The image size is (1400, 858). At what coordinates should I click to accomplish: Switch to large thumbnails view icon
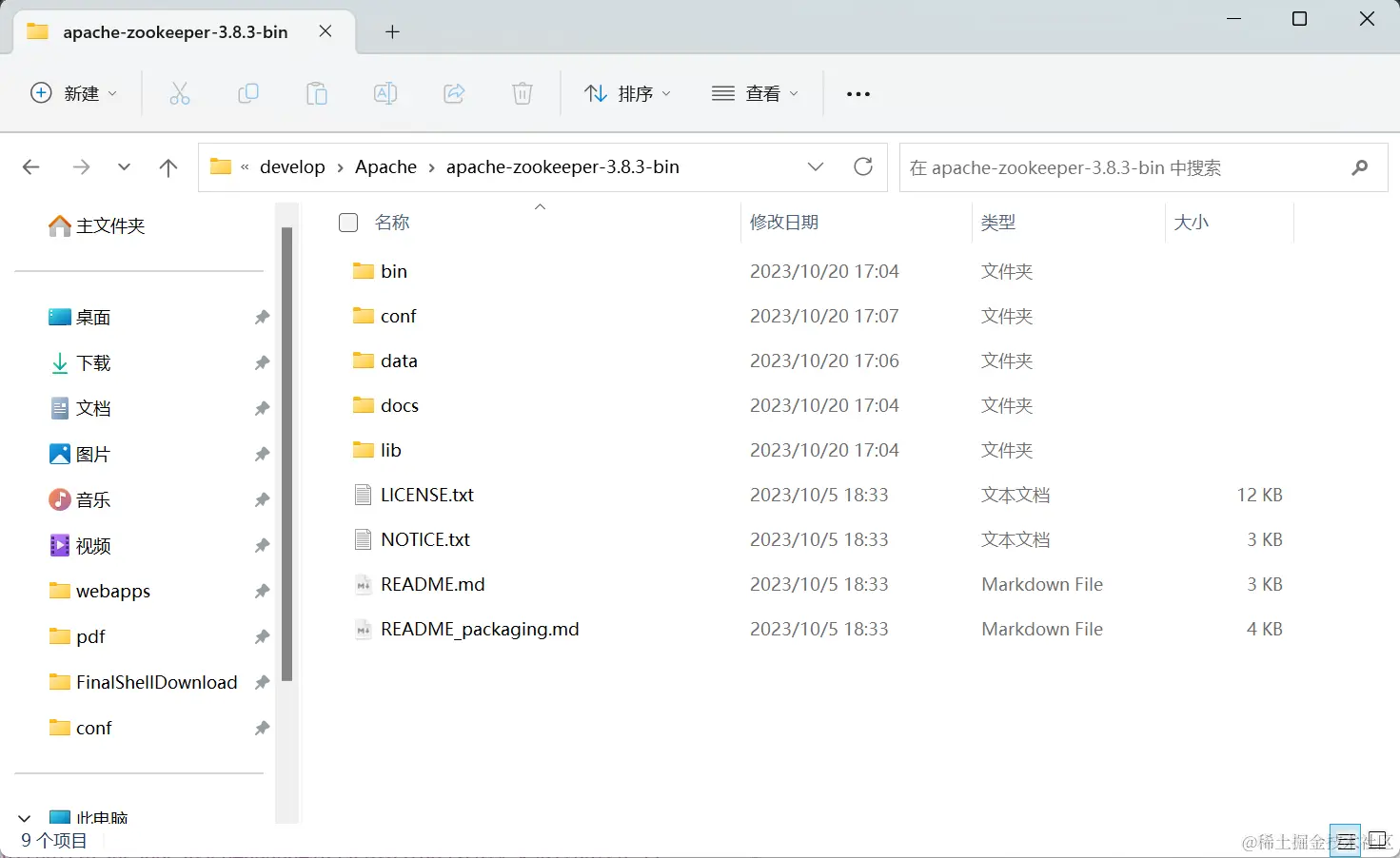coord(1377,841)
